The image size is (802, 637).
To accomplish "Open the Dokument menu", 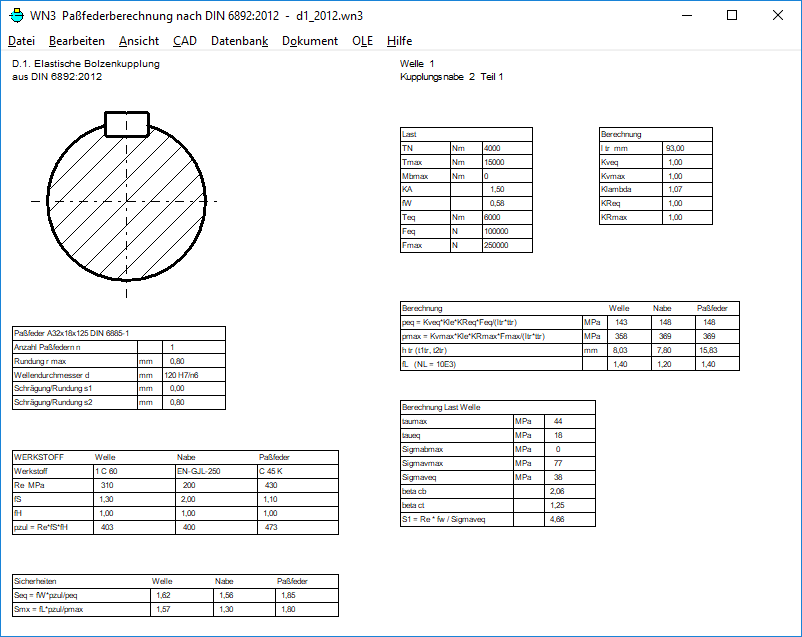I will [310, 41].
